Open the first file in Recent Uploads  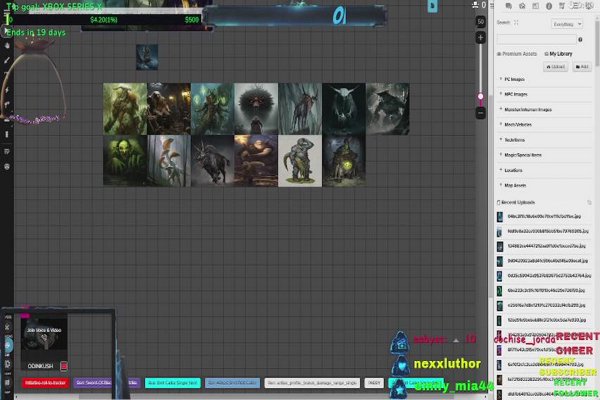545,217
